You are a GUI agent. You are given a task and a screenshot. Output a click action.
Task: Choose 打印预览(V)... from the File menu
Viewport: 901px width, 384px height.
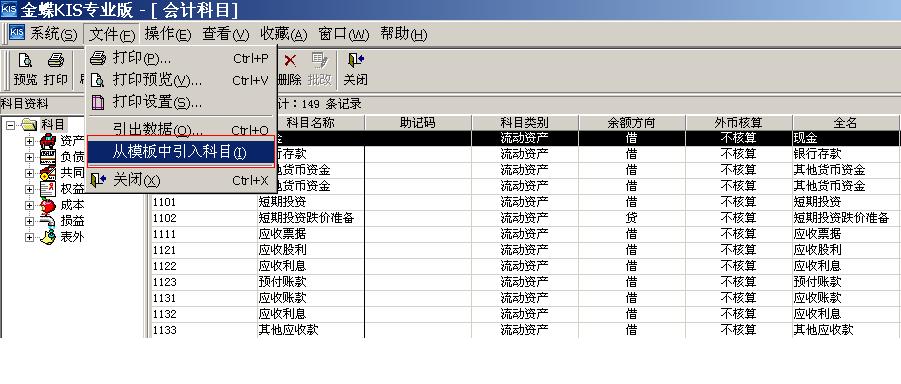(x=181, y=80)
